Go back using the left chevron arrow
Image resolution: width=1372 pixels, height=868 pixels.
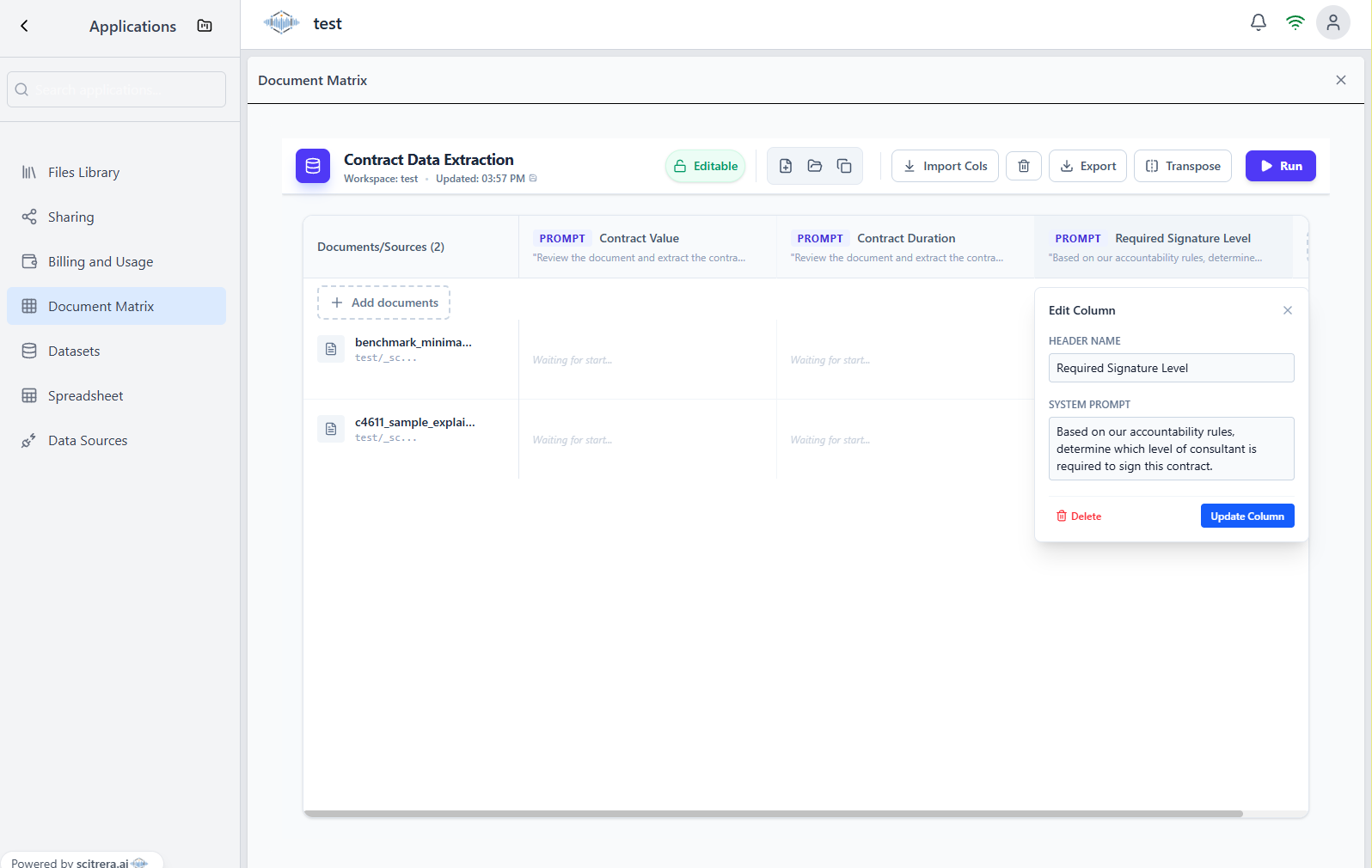[24, 26]
